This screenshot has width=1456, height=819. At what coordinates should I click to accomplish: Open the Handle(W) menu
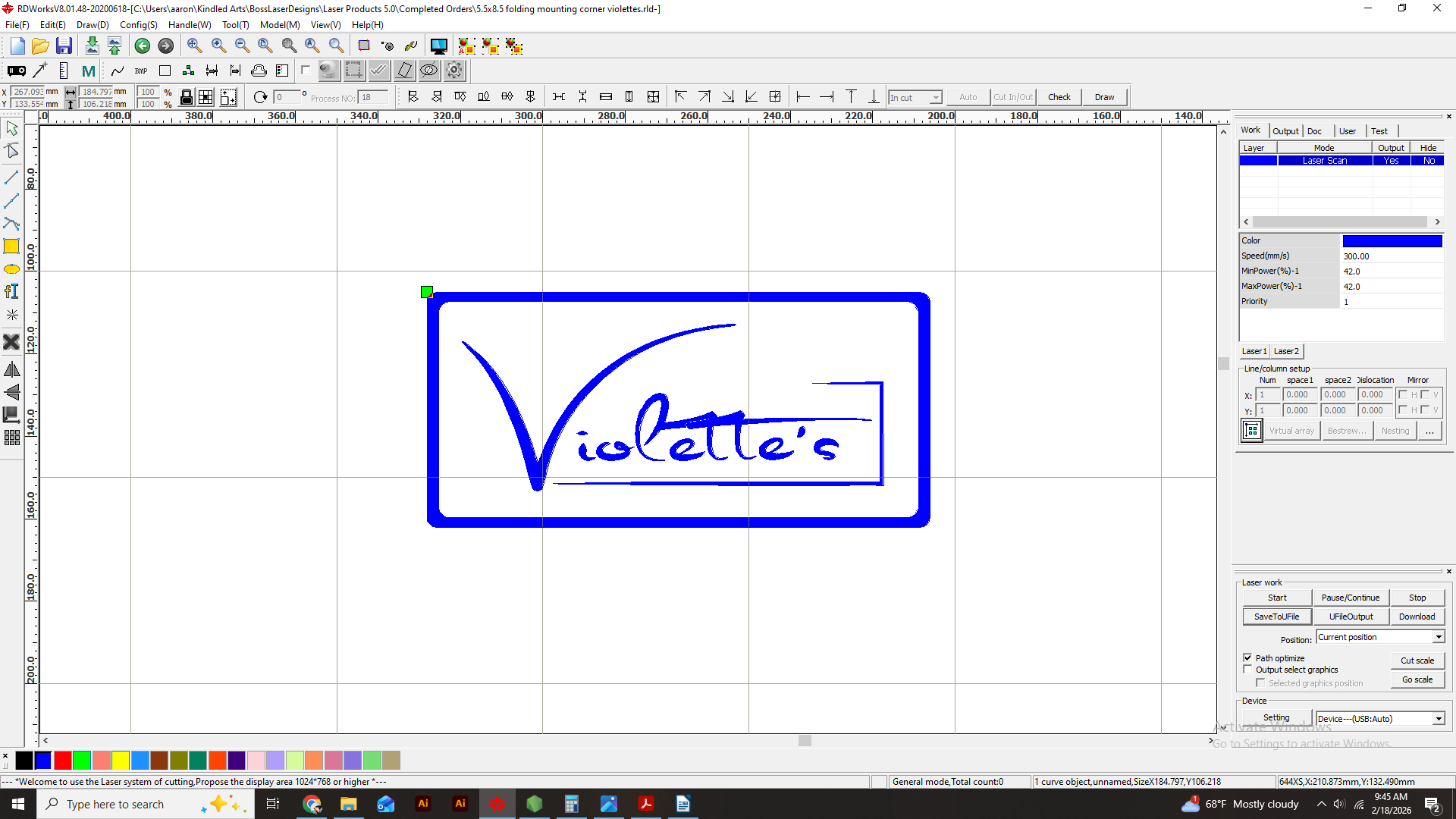tap(190, 25)
